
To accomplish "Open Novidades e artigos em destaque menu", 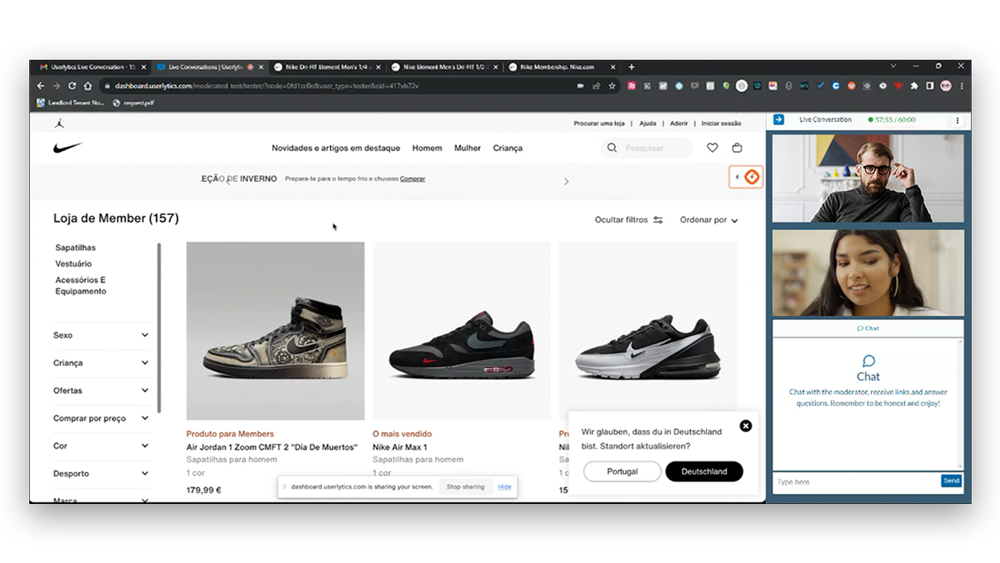I will click(335, 148).
